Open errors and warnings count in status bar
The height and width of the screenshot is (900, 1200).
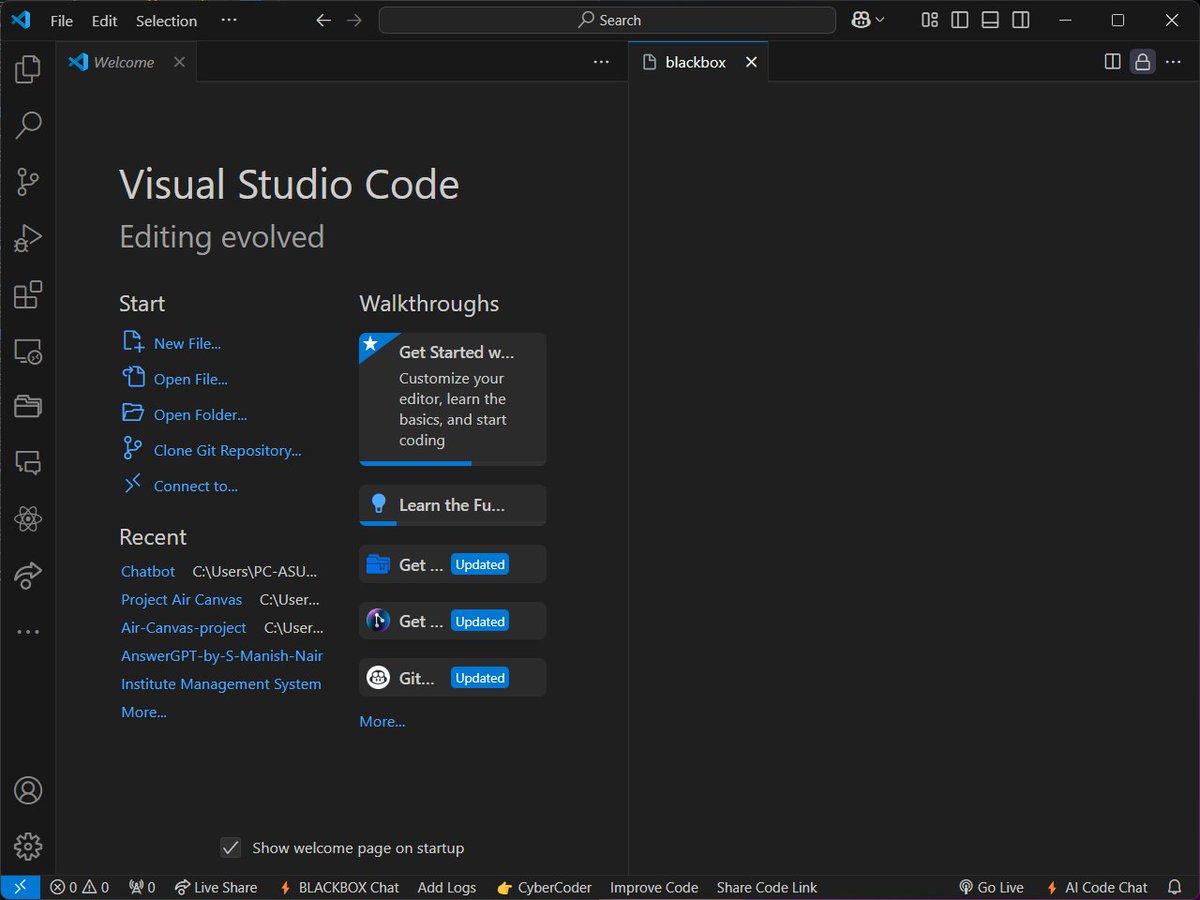click(79, 887)
